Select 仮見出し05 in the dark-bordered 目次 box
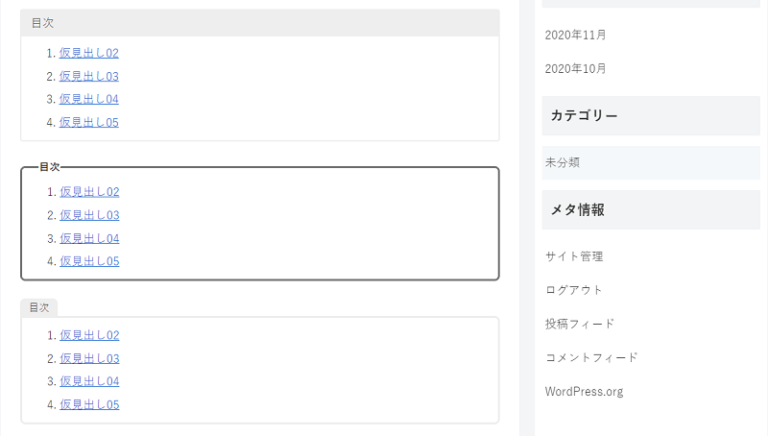768x436 pixels. (89, 261)
